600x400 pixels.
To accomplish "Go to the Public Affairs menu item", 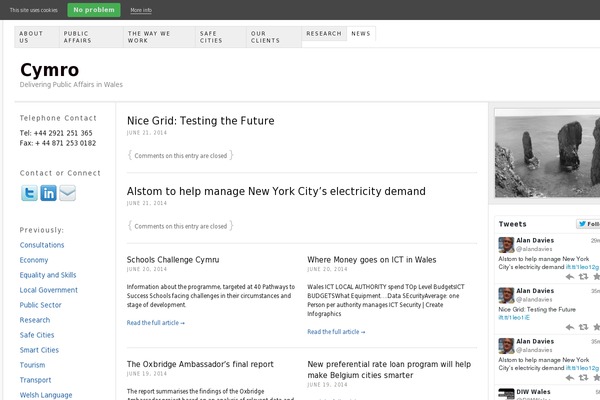I will point(90,37).
